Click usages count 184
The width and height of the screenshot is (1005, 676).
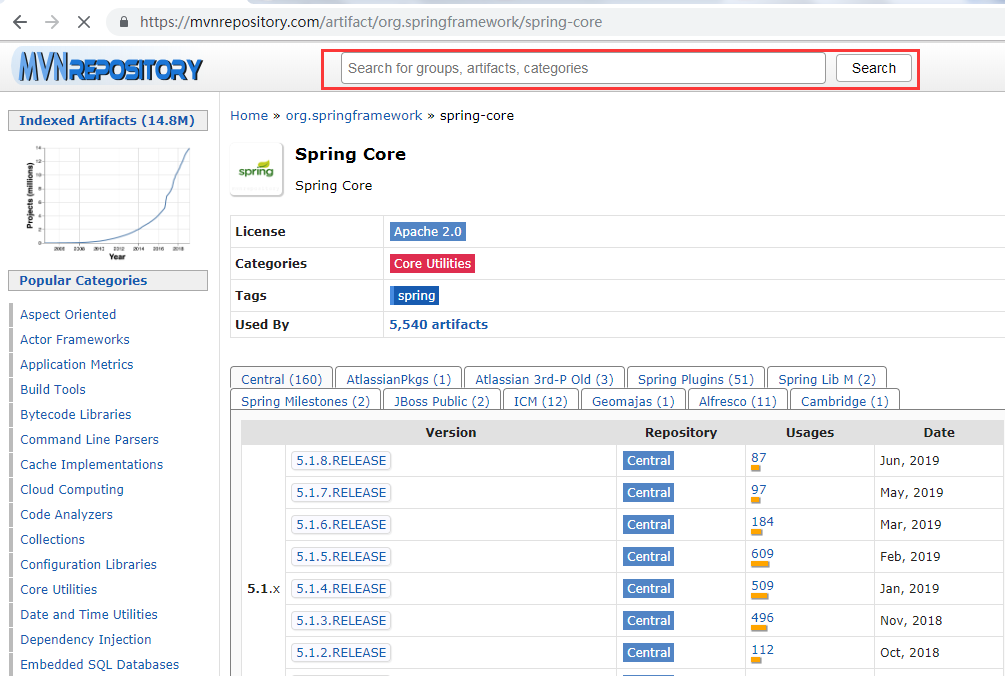pos(762,522)
